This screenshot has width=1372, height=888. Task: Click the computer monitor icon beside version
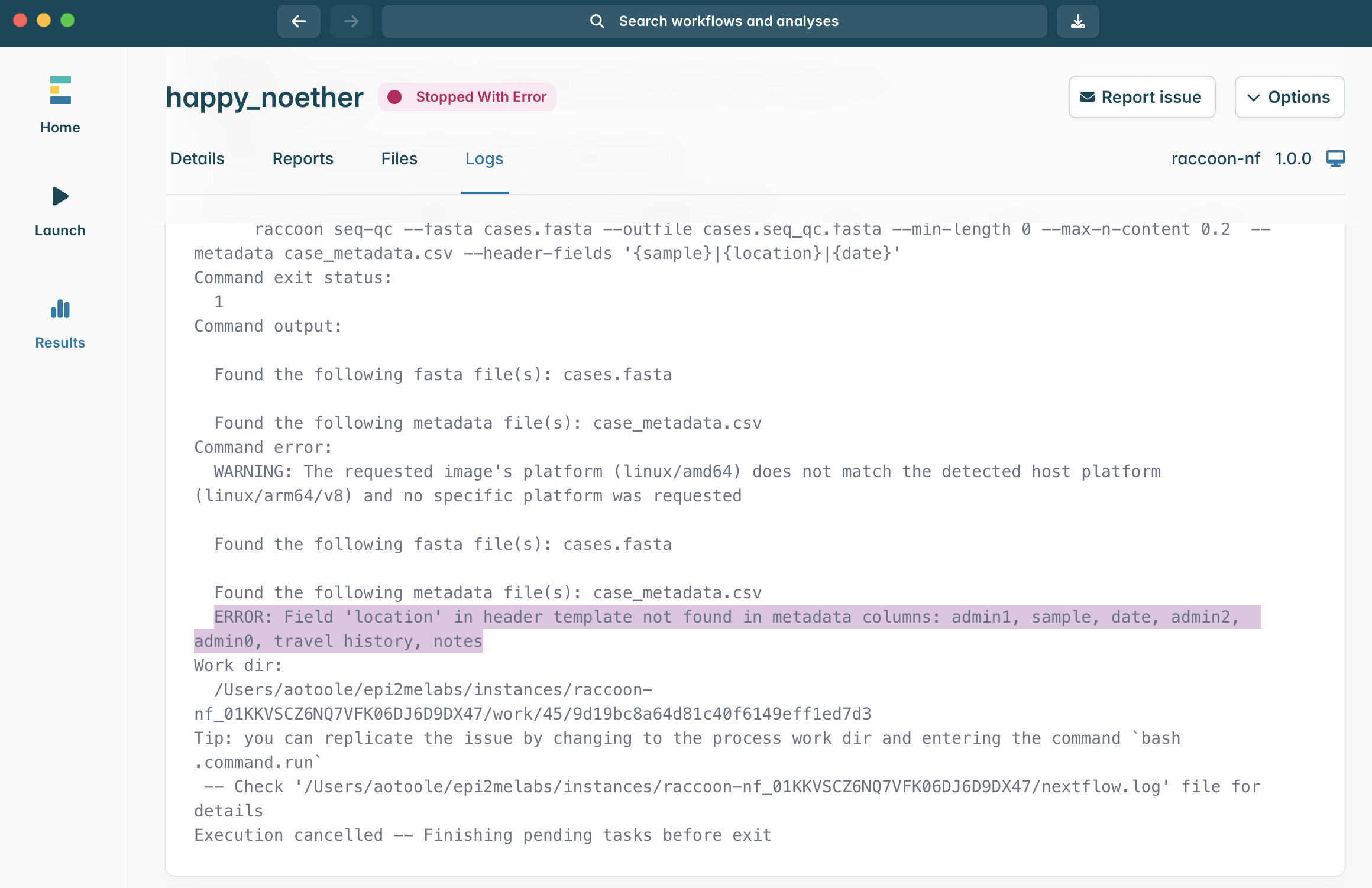click(x=1335, y=158)
